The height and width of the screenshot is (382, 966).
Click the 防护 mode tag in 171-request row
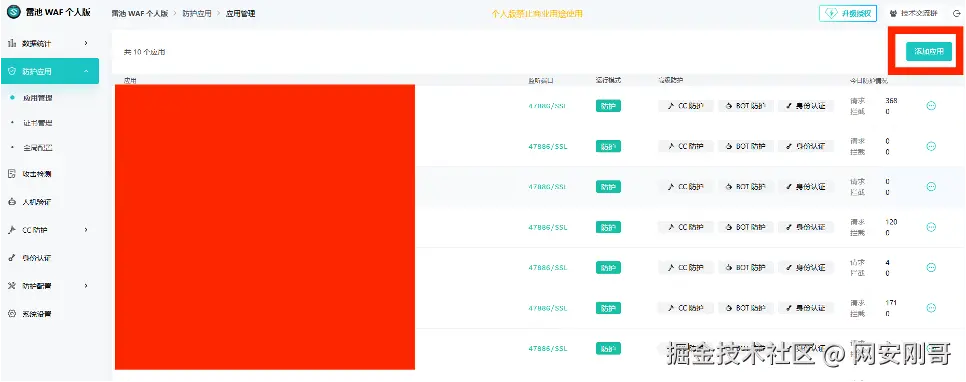coord(608,308)
